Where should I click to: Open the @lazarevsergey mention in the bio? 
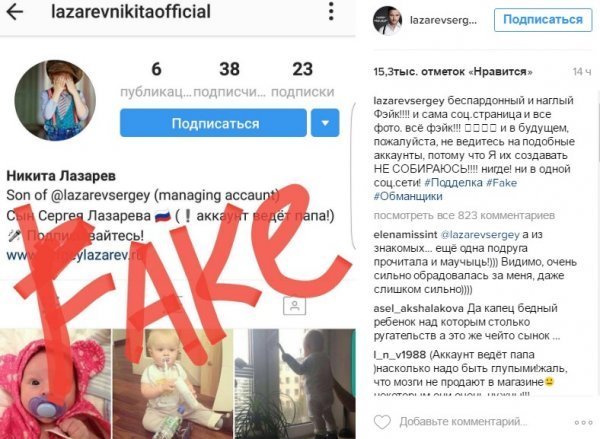coord(100,195)
